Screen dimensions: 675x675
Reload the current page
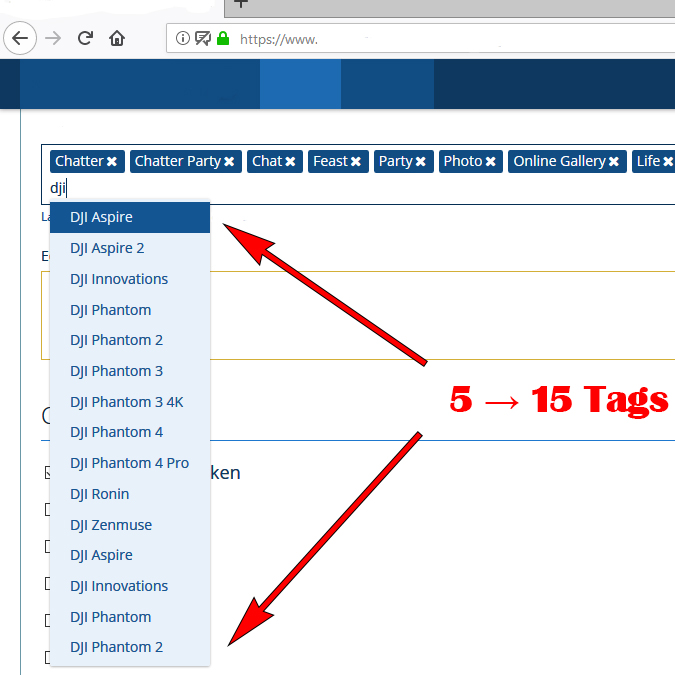point(85,38)
